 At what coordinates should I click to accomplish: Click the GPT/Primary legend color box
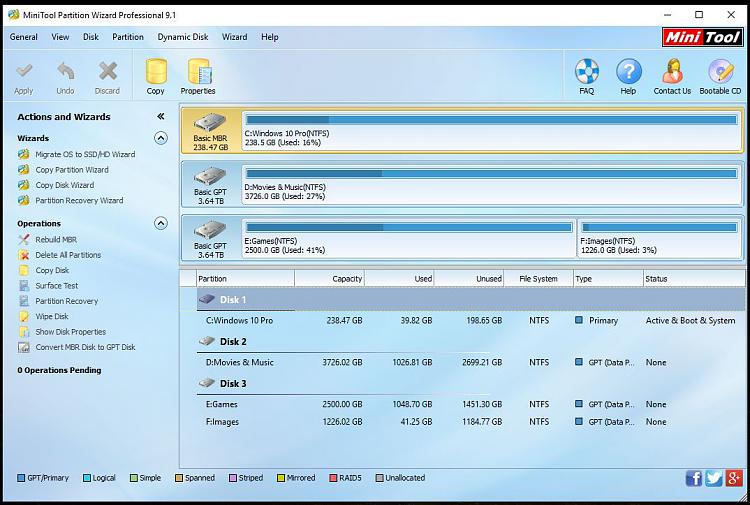click(21, 478)
